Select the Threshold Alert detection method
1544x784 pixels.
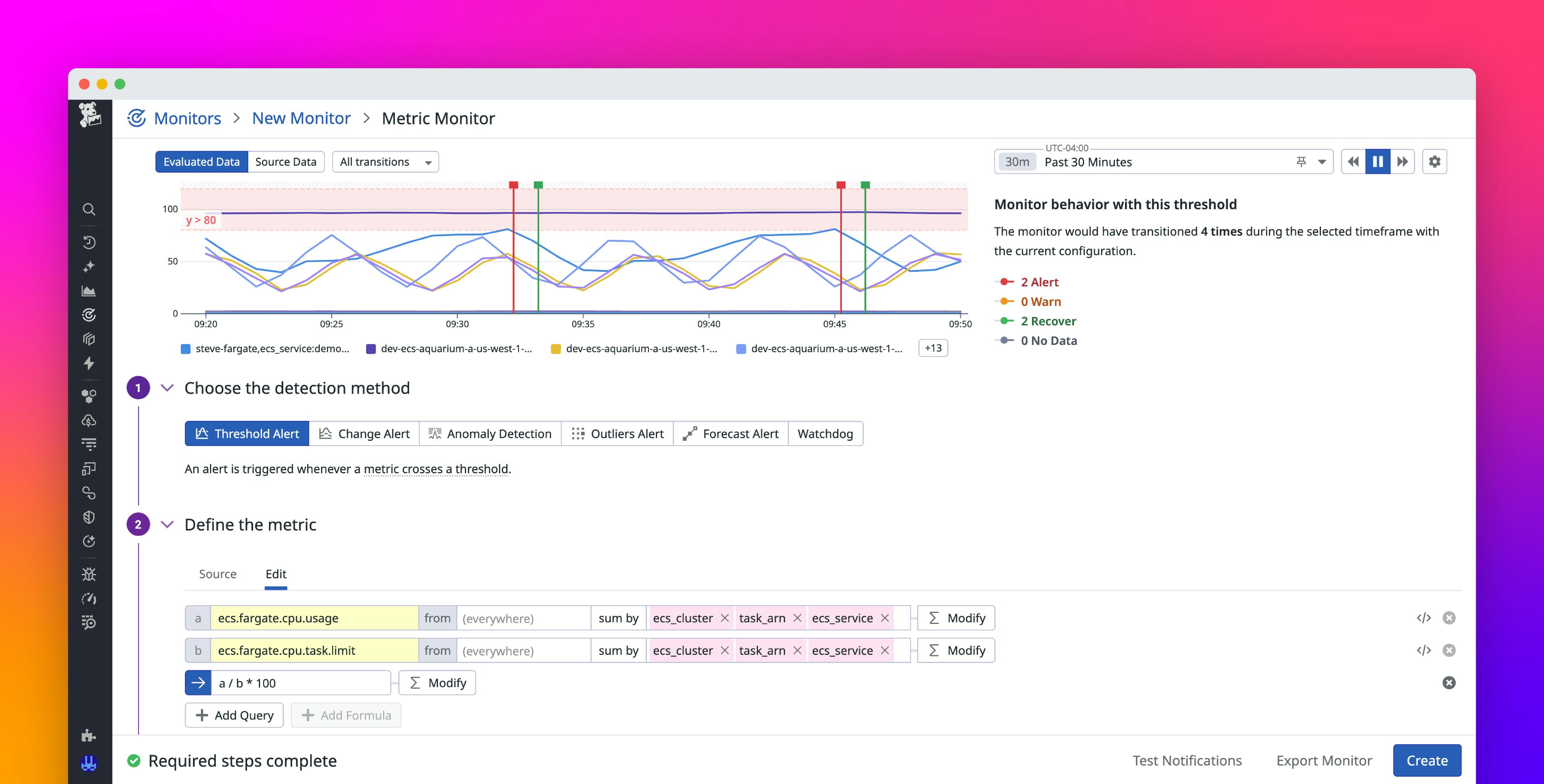(x=246, y=433)
